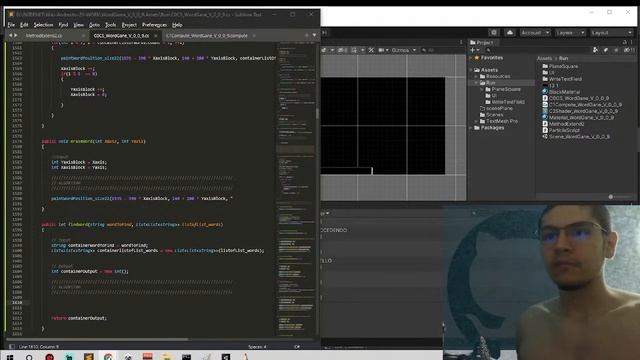Open the Gizmos dropdown in Scene view
This screenshot has width=640, height=360.
[403, 50]
